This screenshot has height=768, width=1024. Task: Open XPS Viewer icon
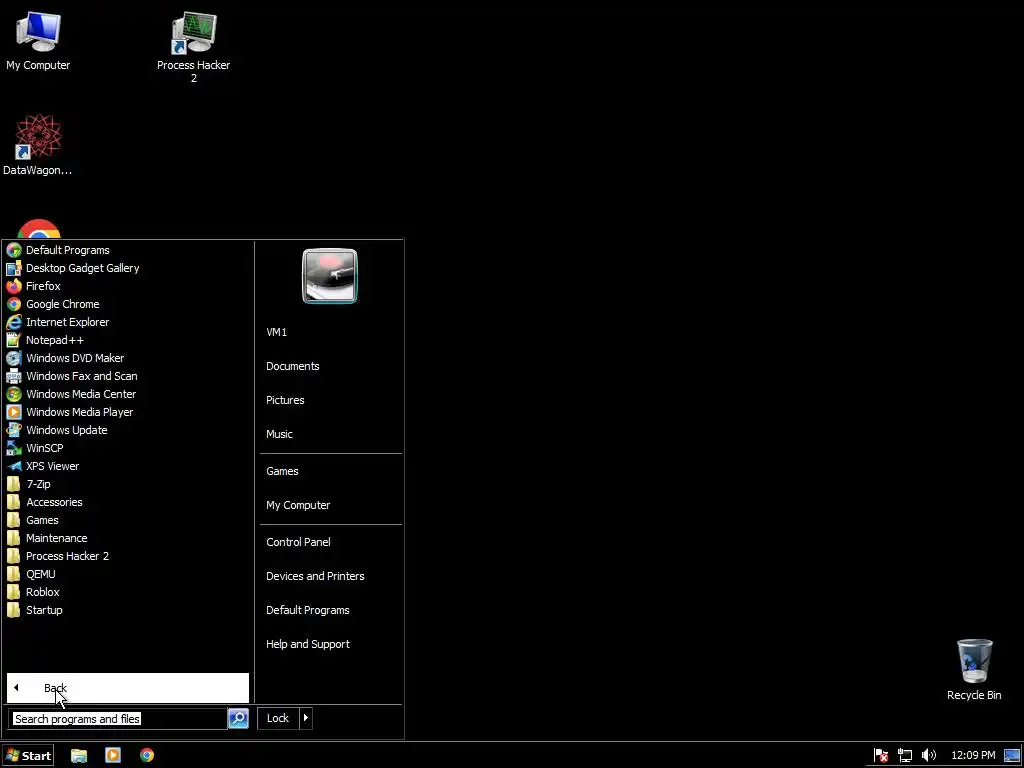pyautogui.click(x=14, y=466)
